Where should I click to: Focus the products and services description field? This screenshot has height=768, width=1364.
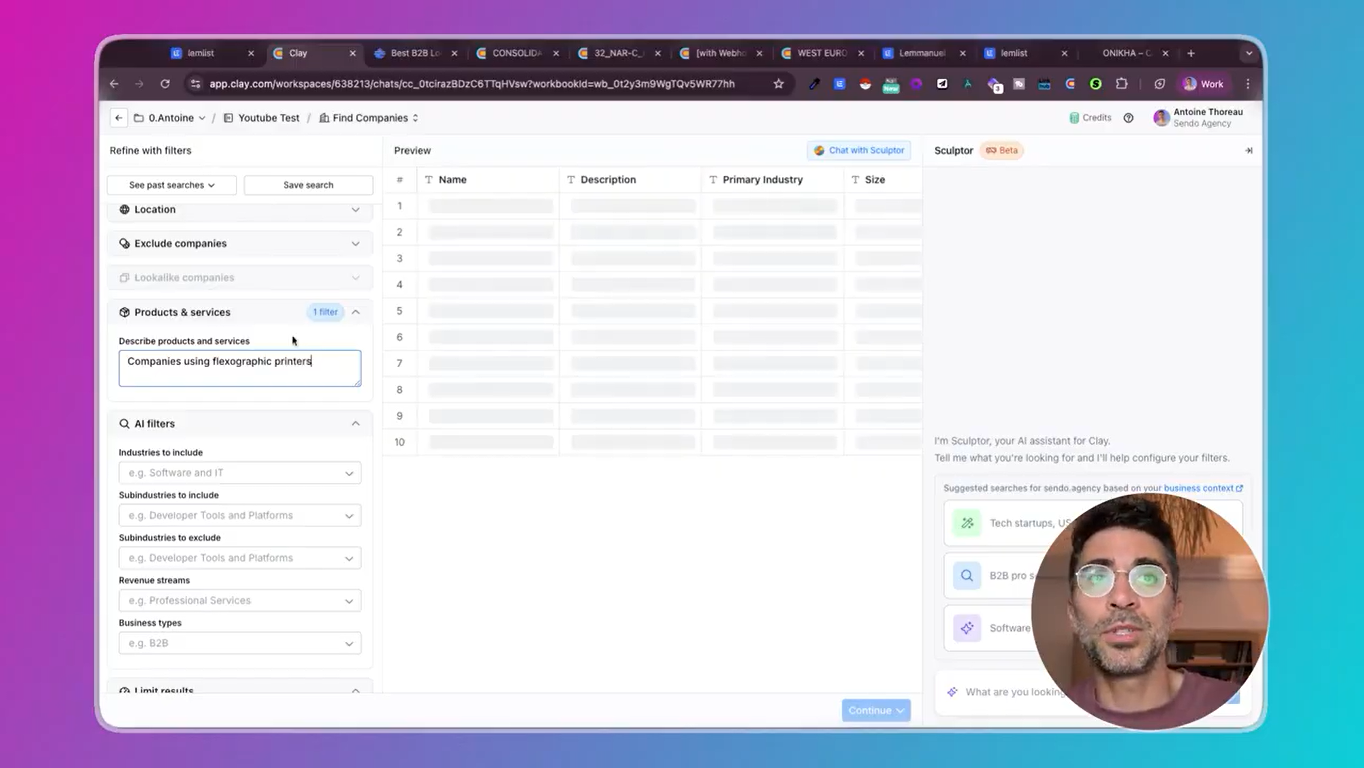pos(240,368)
